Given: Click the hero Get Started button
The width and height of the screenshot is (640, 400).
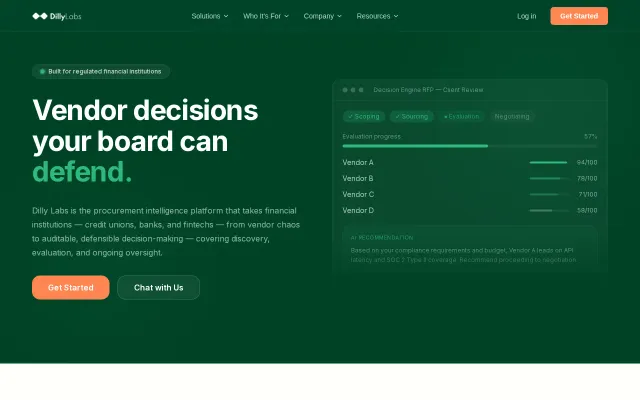Looking at the screenshot, I should tap(71, 287).
